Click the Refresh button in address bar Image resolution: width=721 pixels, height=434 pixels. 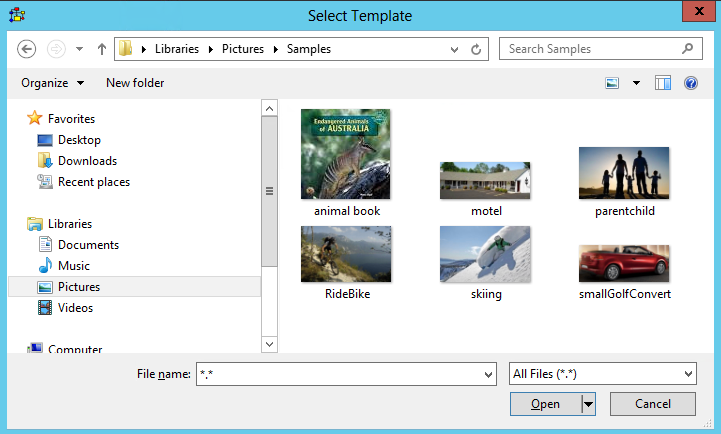(477, 49)
